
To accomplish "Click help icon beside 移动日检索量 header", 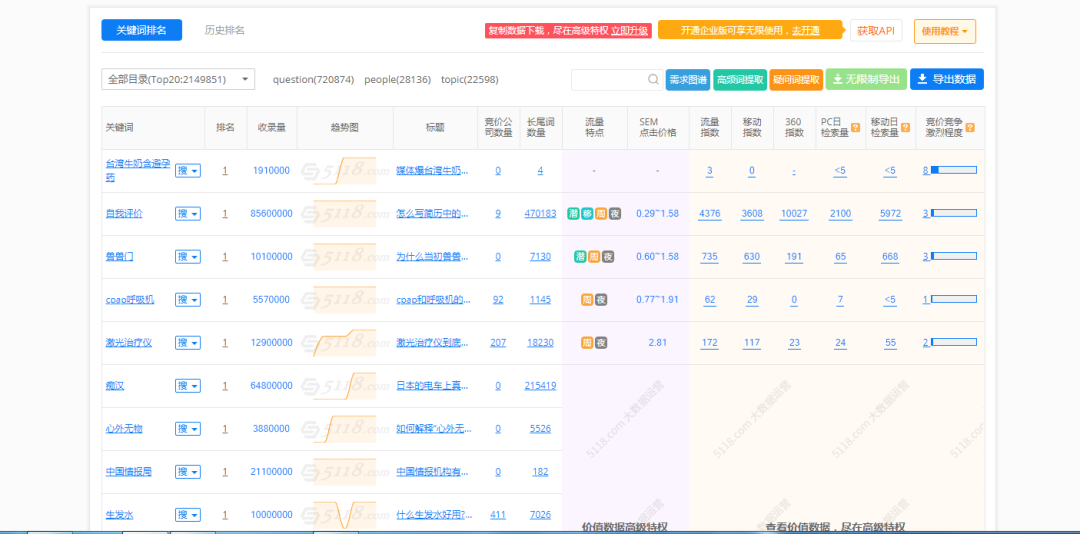I will point(905,127).
